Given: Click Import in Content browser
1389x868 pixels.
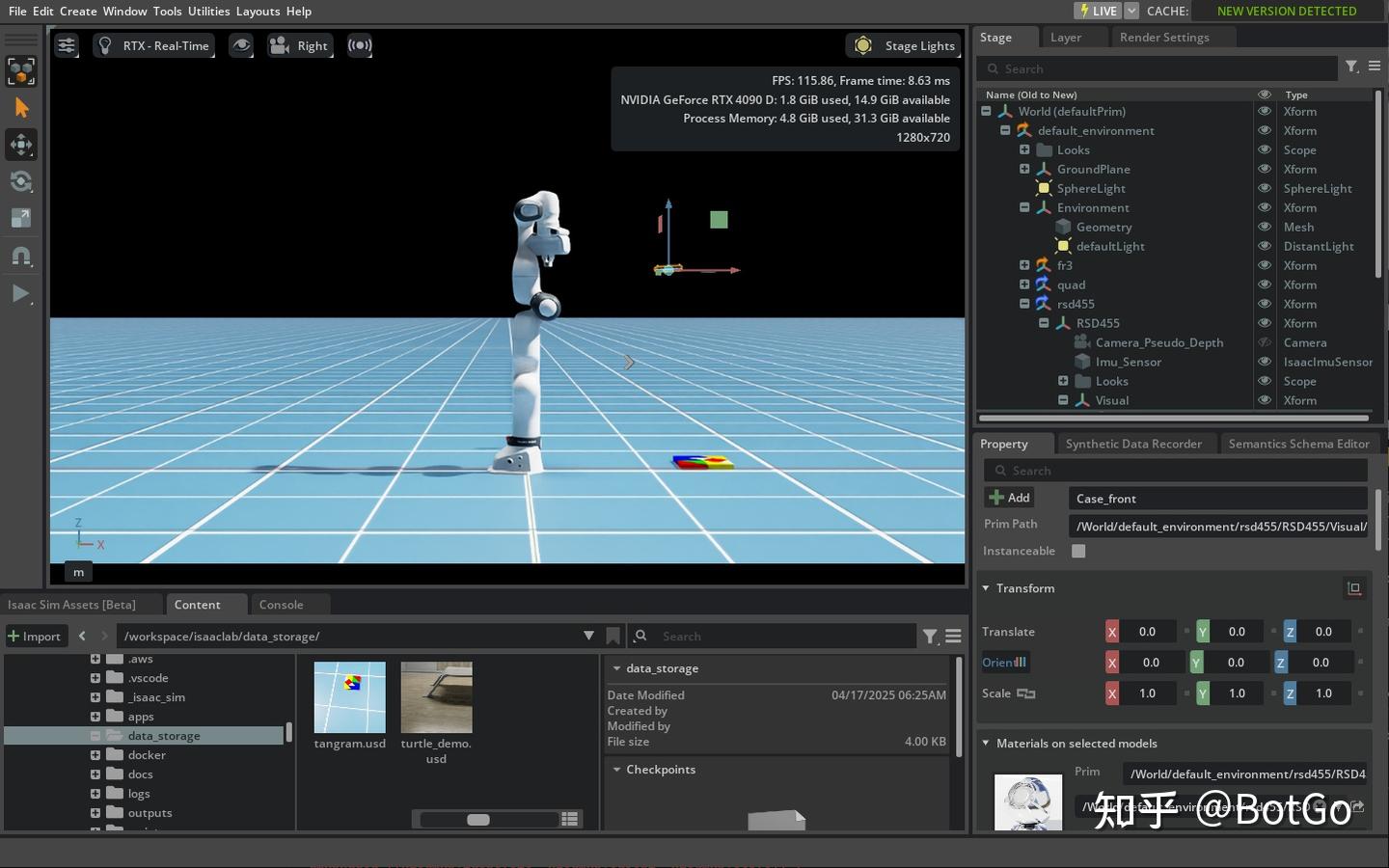Looking at the screenshot, I should [x=35, y=636].
